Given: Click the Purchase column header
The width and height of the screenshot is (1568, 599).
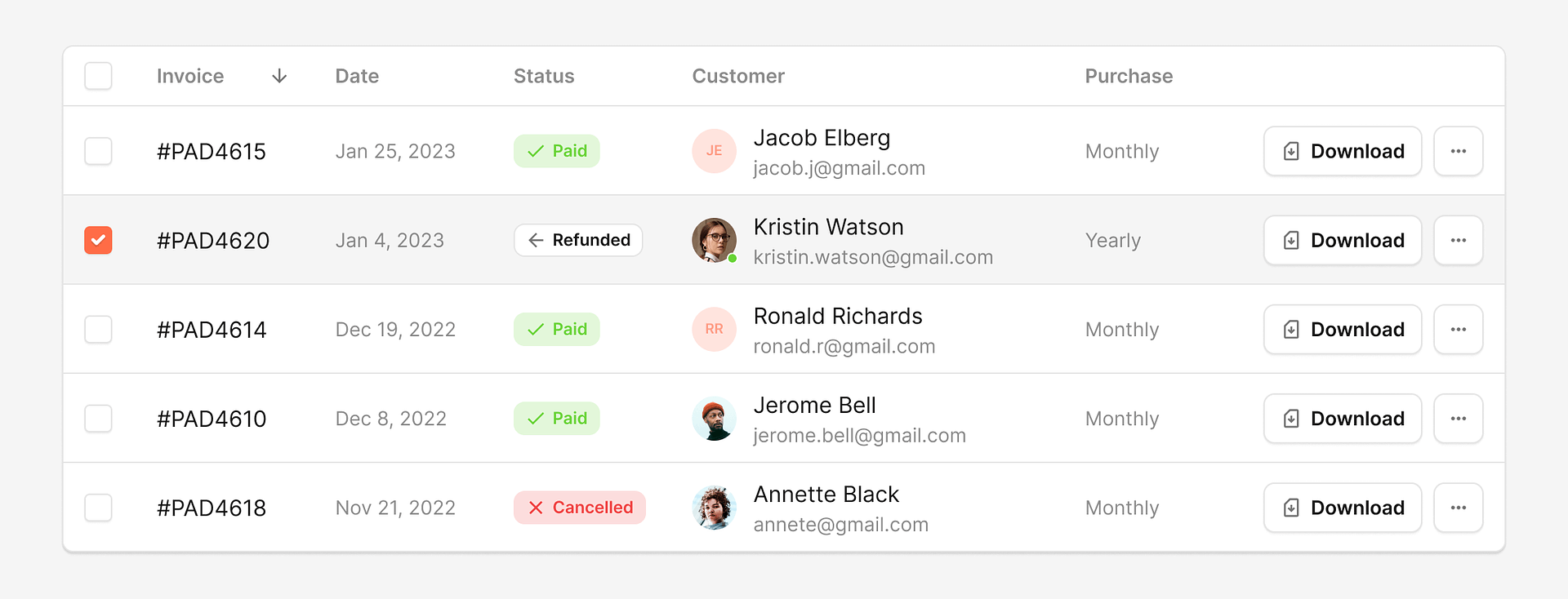Looking at the screenshot, I should pos(1129,76).
